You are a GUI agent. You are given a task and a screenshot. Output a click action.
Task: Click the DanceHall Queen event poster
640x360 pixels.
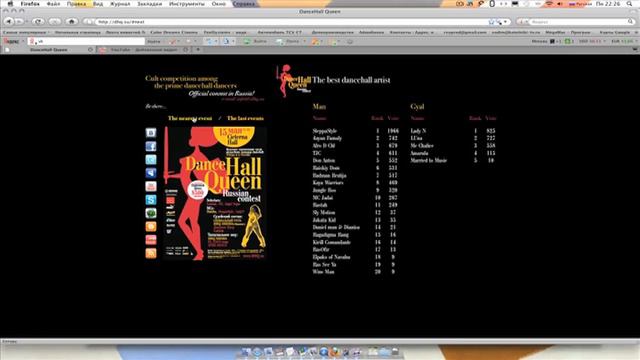215,193
